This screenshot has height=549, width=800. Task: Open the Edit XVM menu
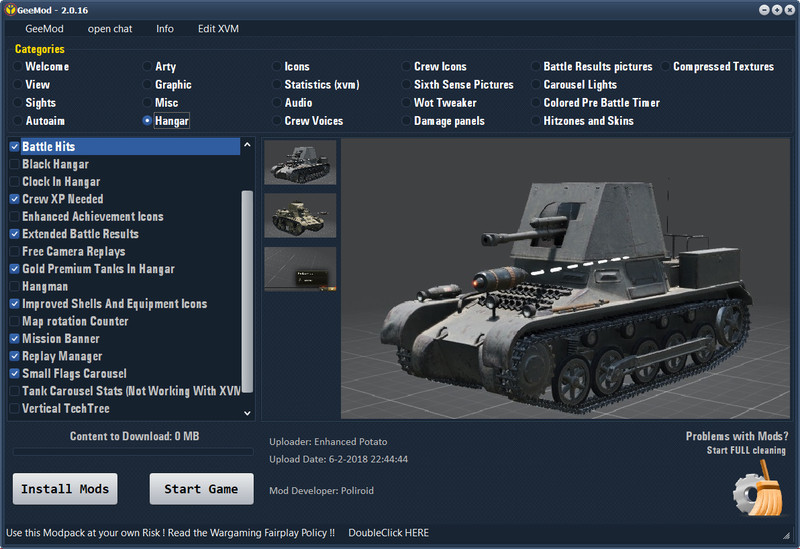click(218, 29)
